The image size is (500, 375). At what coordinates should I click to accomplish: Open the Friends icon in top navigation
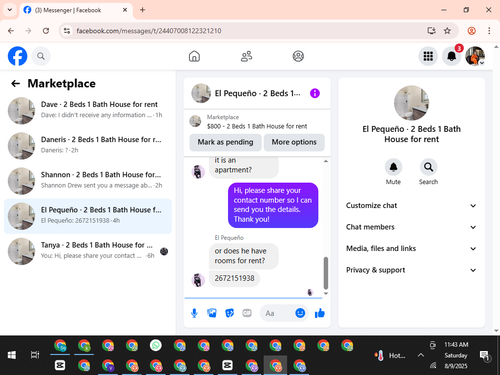tap(246, 56)
